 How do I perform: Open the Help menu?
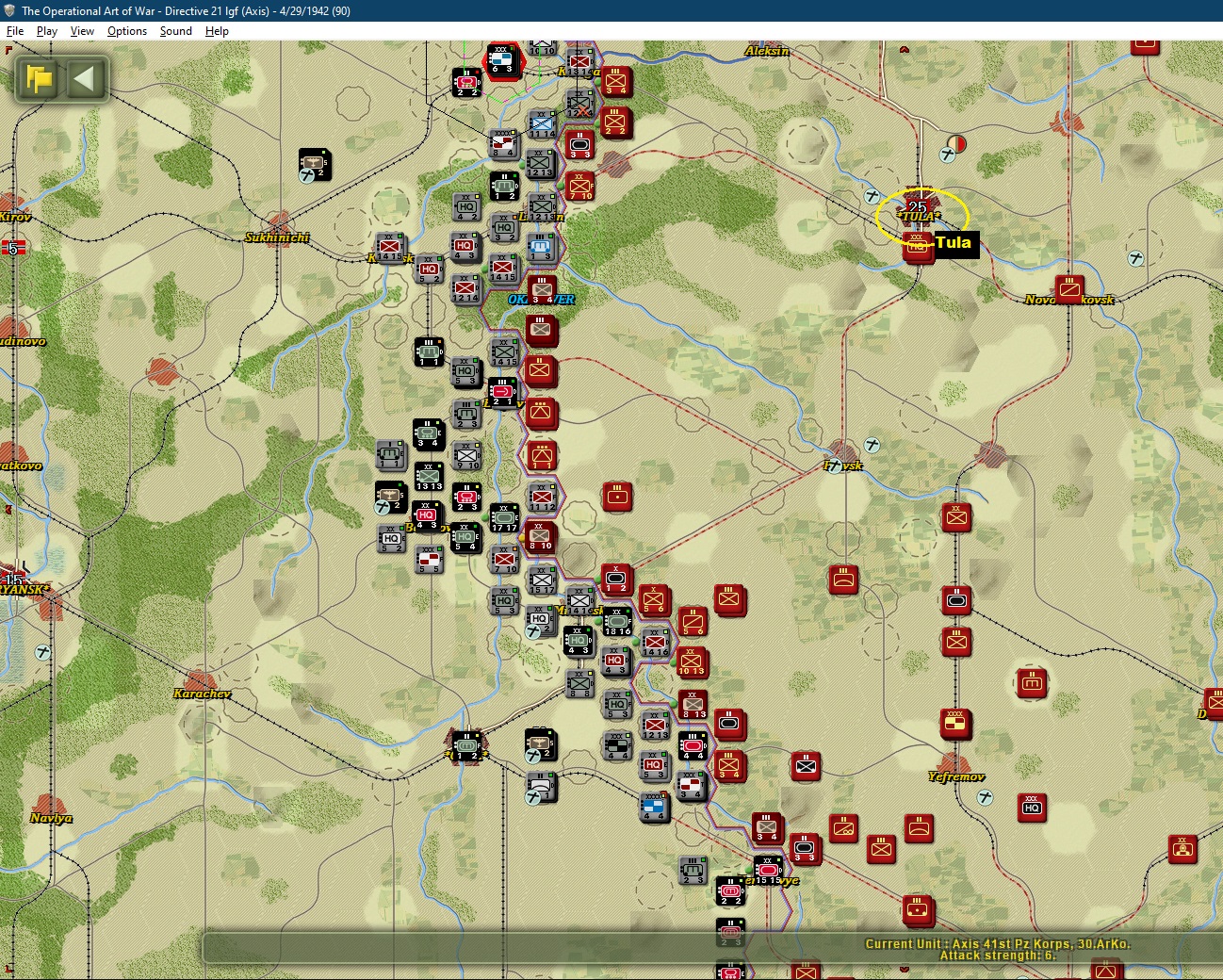tap(217, 31)
